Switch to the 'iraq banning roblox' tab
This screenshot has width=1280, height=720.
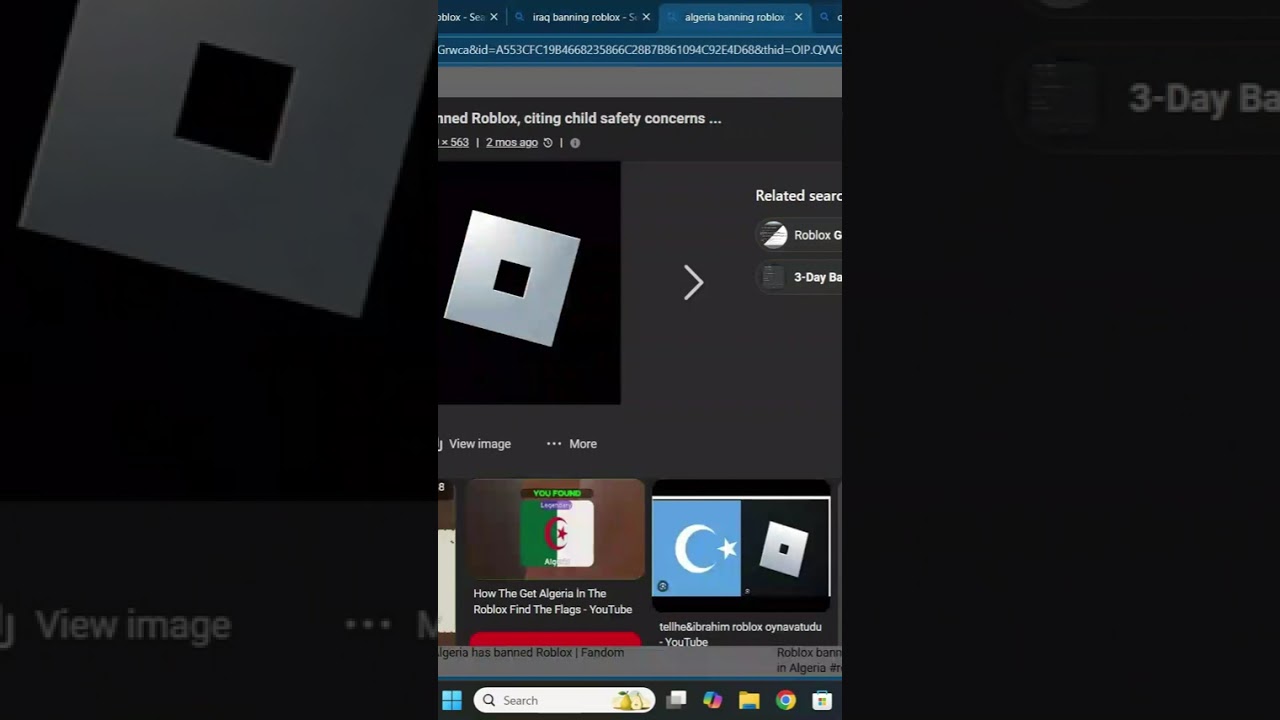(584, 17)
